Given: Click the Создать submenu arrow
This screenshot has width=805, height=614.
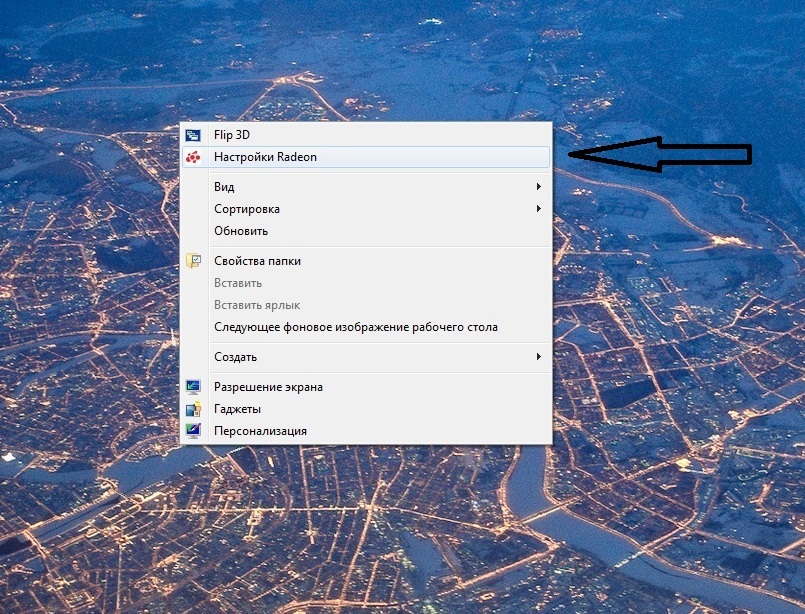Looking at the screenshot, I should tap(539, 356).
